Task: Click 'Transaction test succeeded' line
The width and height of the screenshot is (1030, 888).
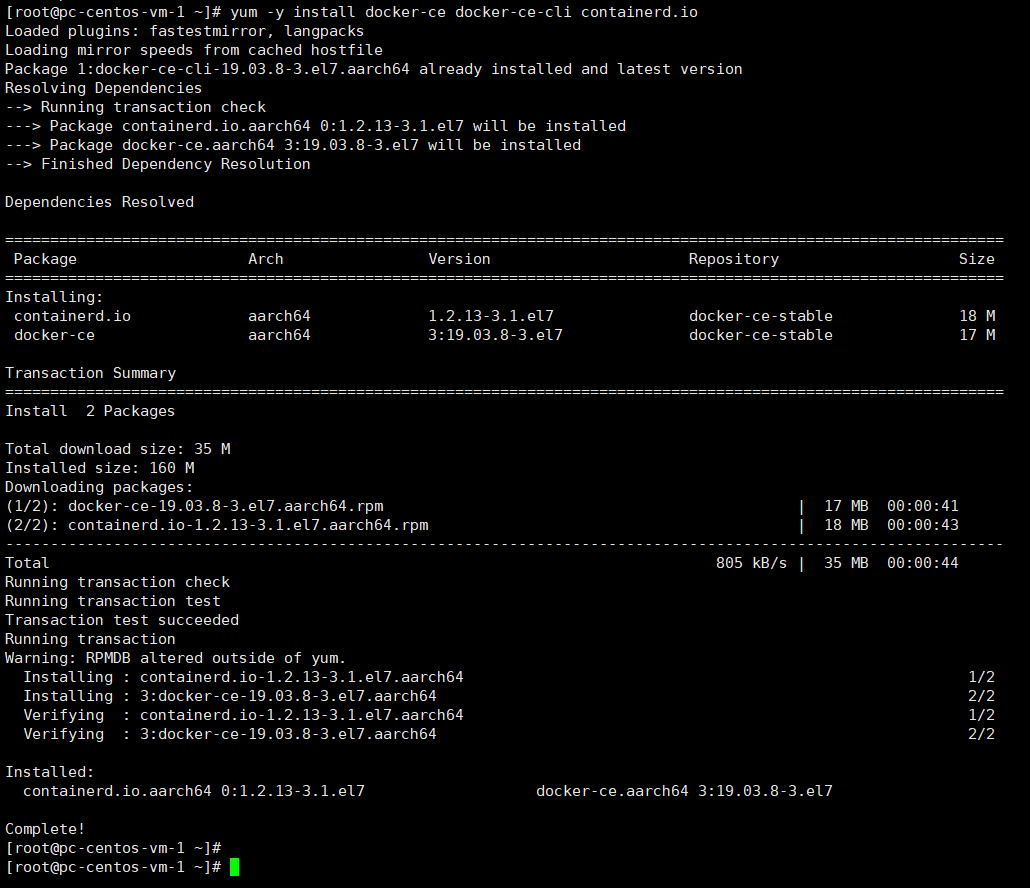Action: coord(122,621)
